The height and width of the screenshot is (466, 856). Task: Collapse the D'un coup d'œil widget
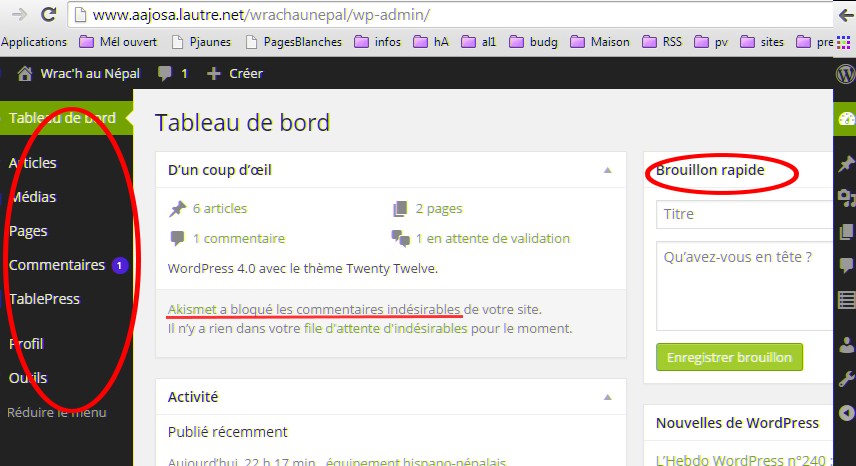608,170
